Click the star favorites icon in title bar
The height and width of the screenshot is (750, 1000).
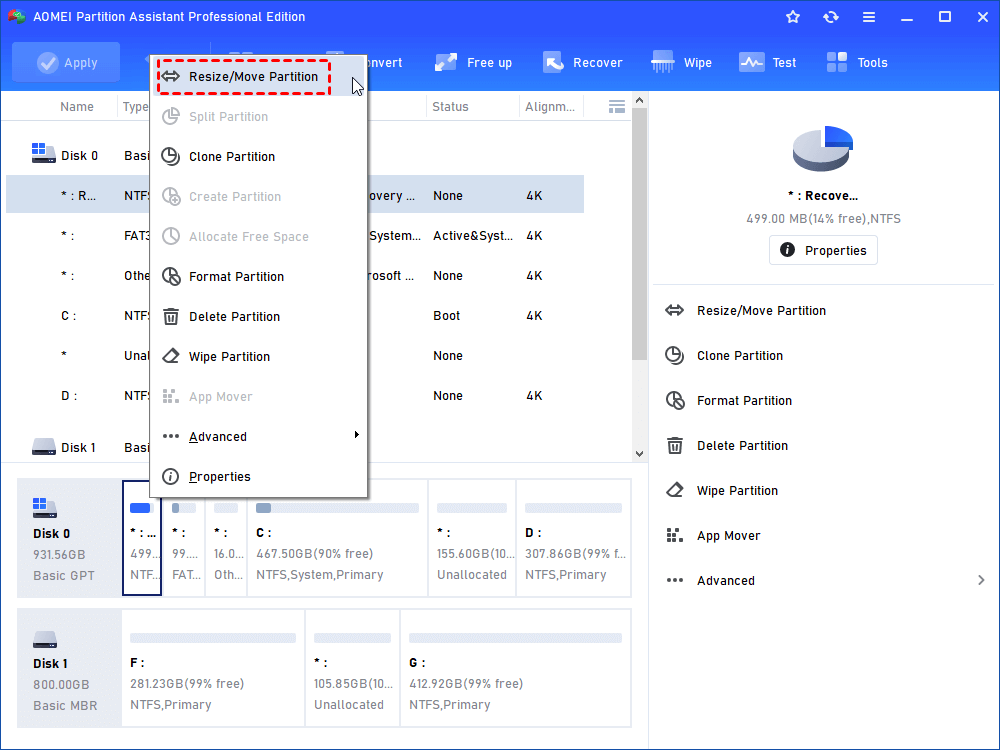click(x=793, y=17)
